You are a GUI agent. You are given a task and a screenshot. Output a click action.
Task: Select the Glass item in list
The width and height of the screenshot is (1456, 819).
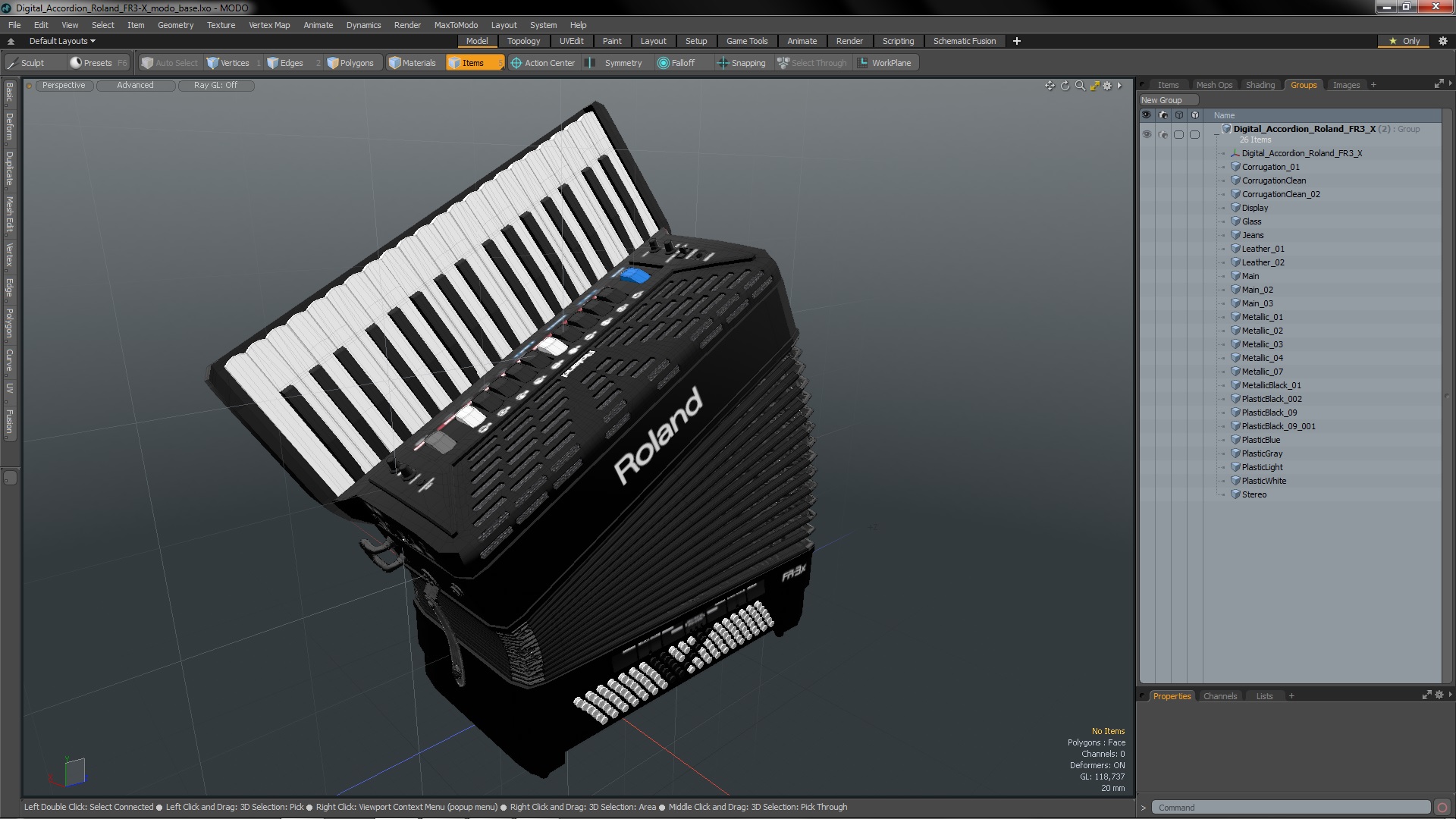[1251, 221]
